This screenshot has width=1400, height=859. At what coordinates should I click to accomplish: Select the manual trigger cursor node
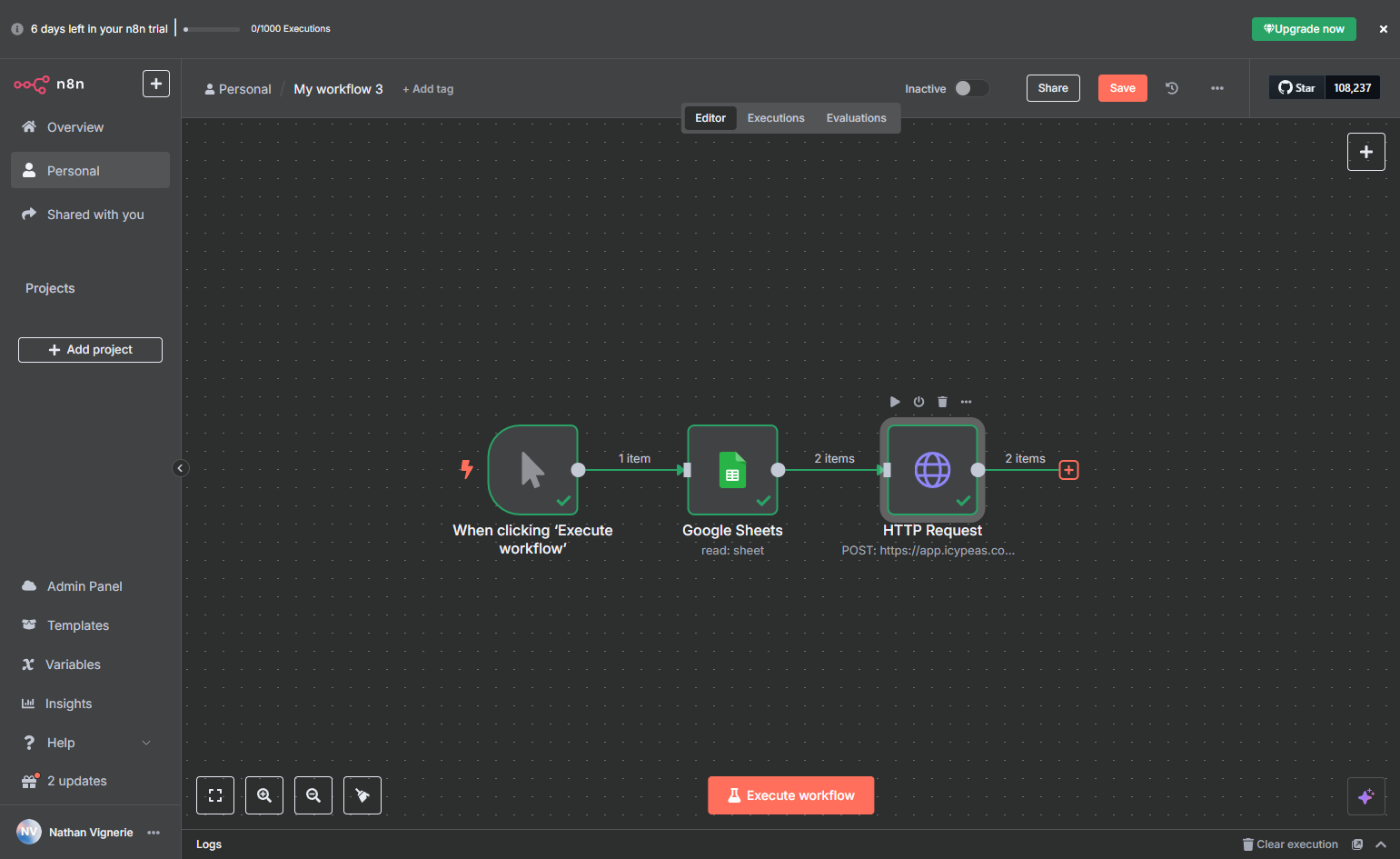[x=532, y=470]
